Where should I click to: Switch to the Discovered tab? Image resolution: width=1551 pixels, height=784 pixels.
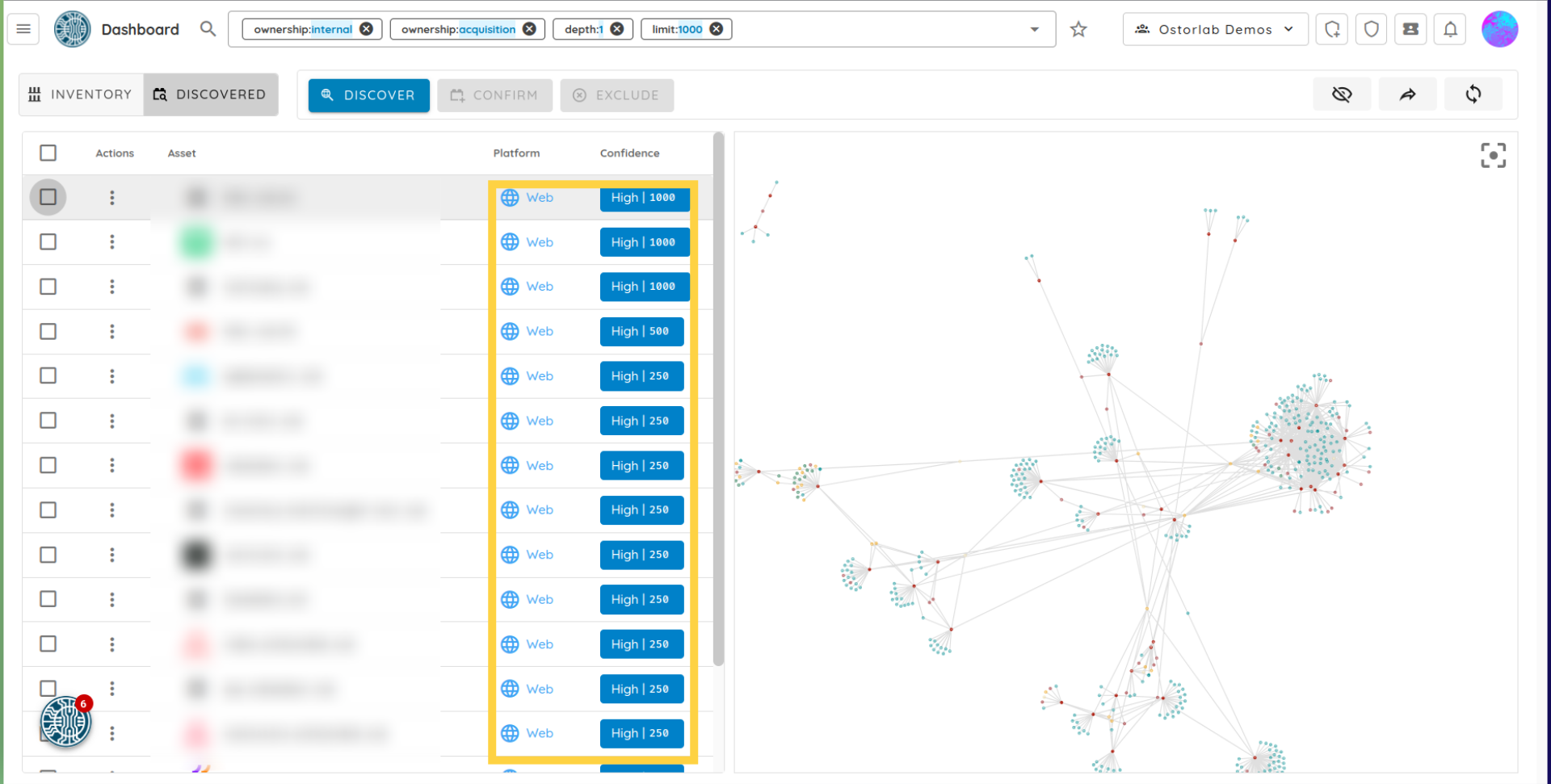tap(210, 94)
